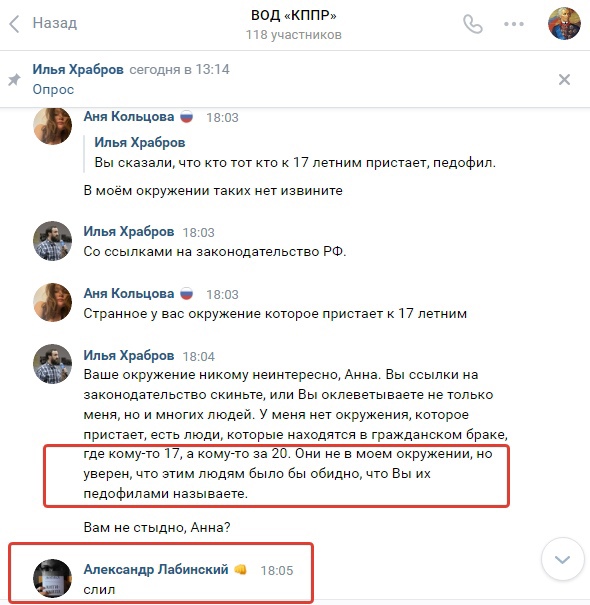Click the pinned message pin icon
The width and height of the screenshot is (590, 605).
click(x=15, y=79)
